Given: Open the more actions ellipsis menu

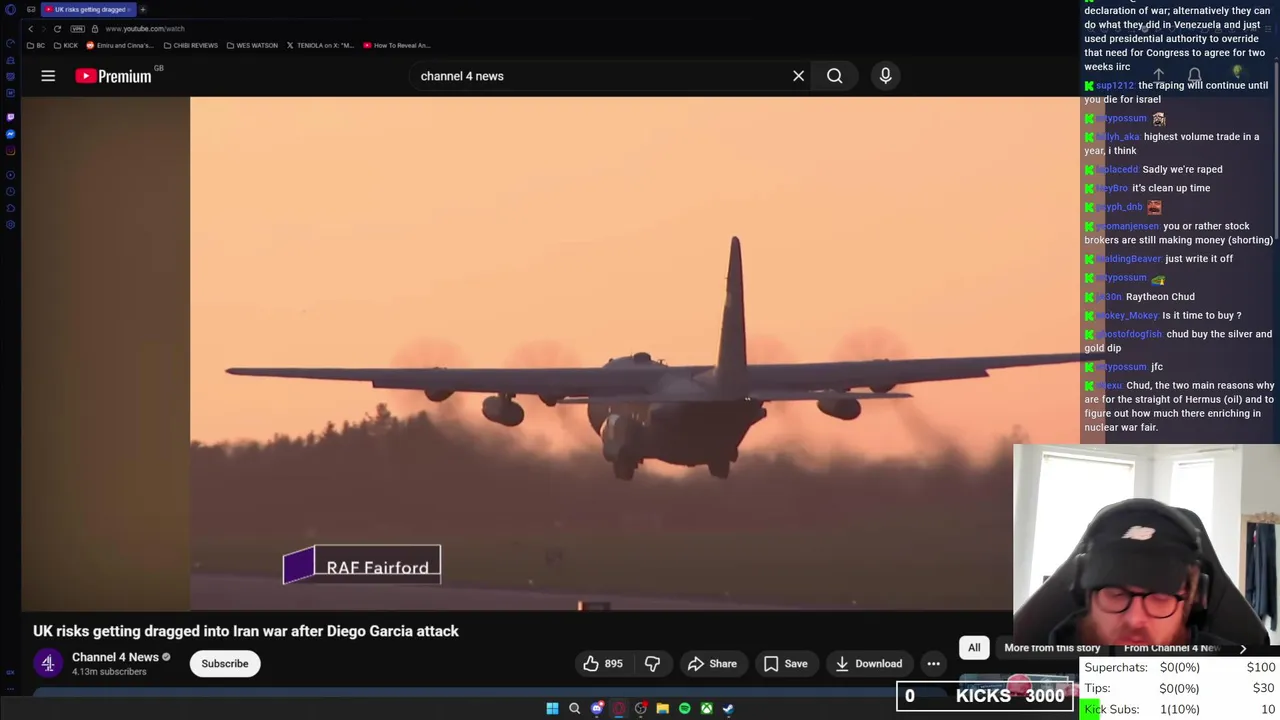Looking at the screenshot, I should click(x=933, y=664).
